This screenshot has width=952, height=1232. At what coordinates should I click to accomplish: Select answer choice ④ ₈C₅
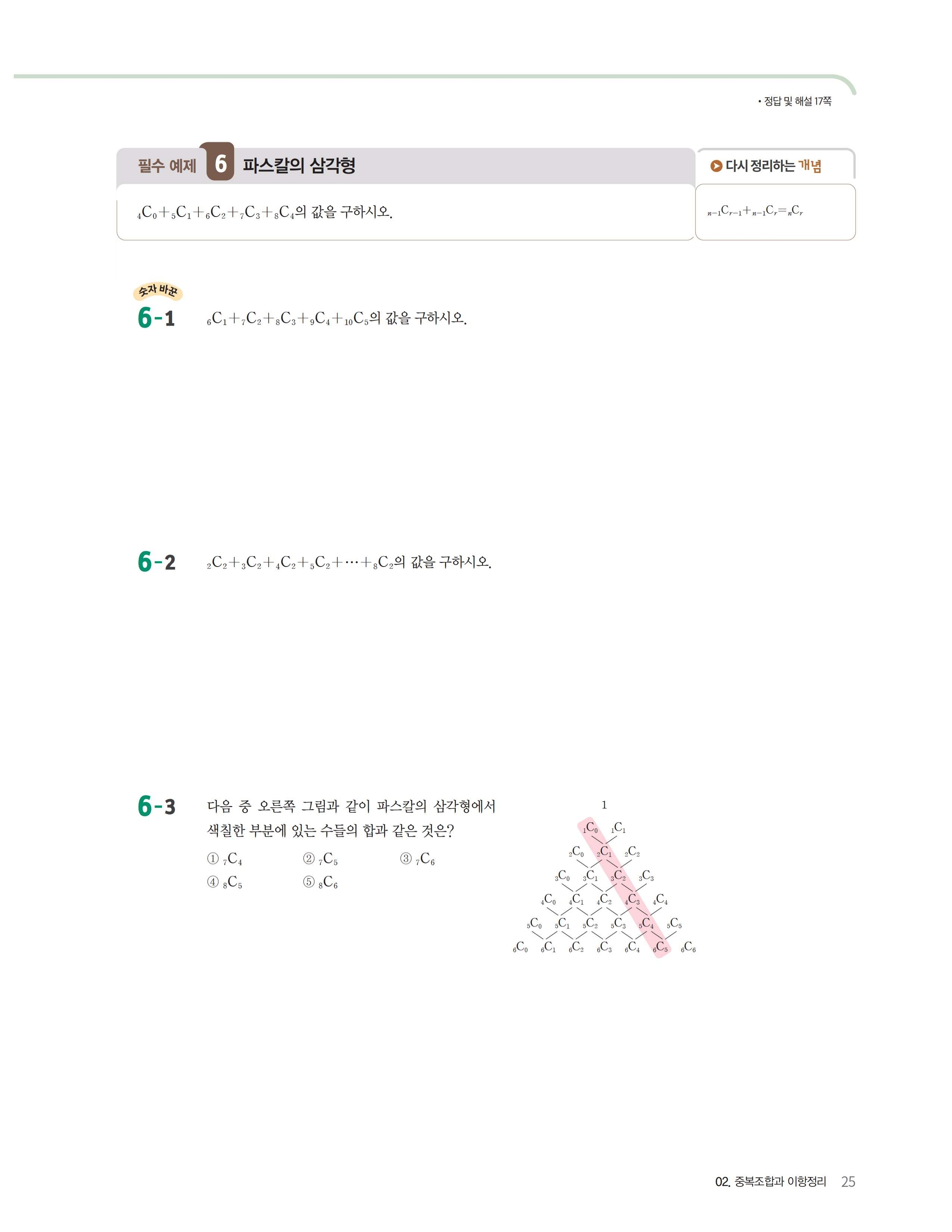pos(224,882)
